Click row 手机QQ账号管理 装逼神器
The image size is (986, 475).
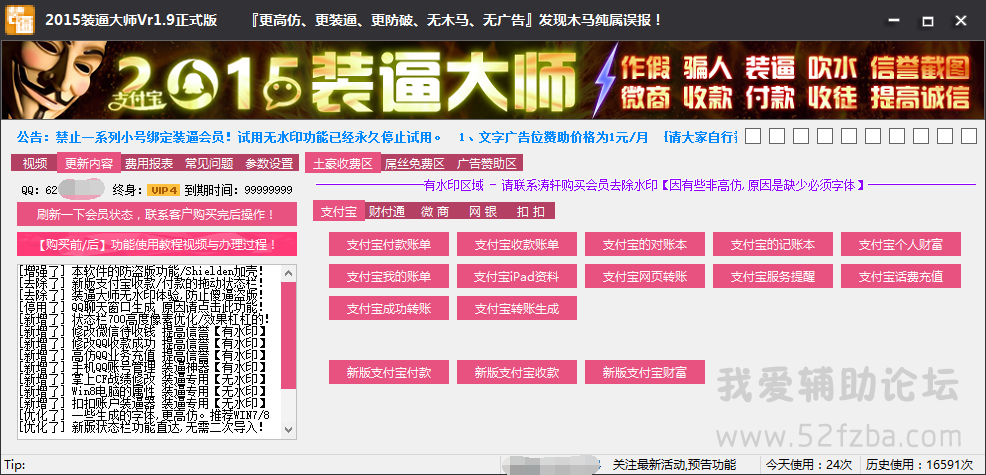tap(143, 367)
